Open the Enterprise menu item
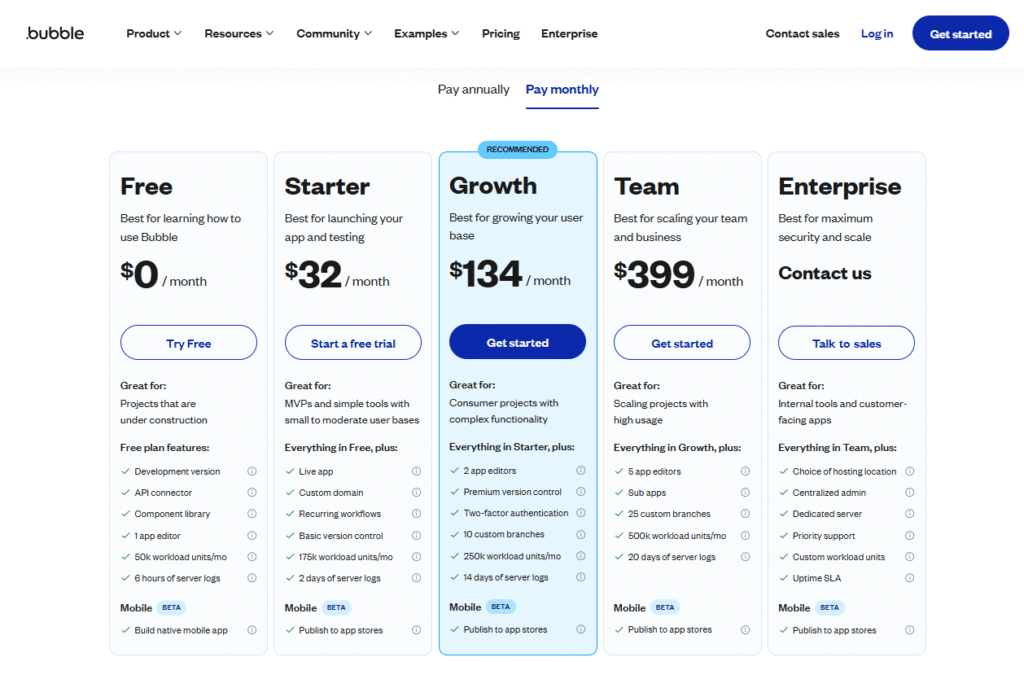Viewport: 1024px width, 688px height. pos(569,33)
